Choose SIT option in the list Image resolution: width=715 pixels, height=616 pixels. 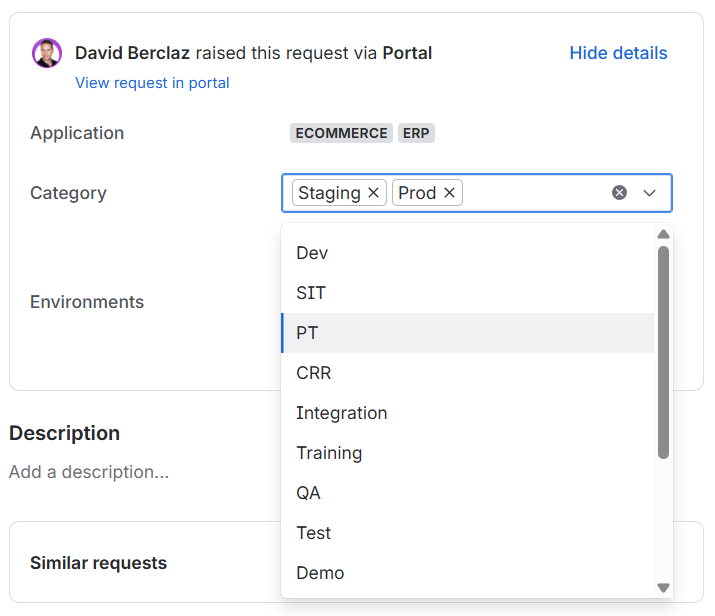click(x=468, y=293)
